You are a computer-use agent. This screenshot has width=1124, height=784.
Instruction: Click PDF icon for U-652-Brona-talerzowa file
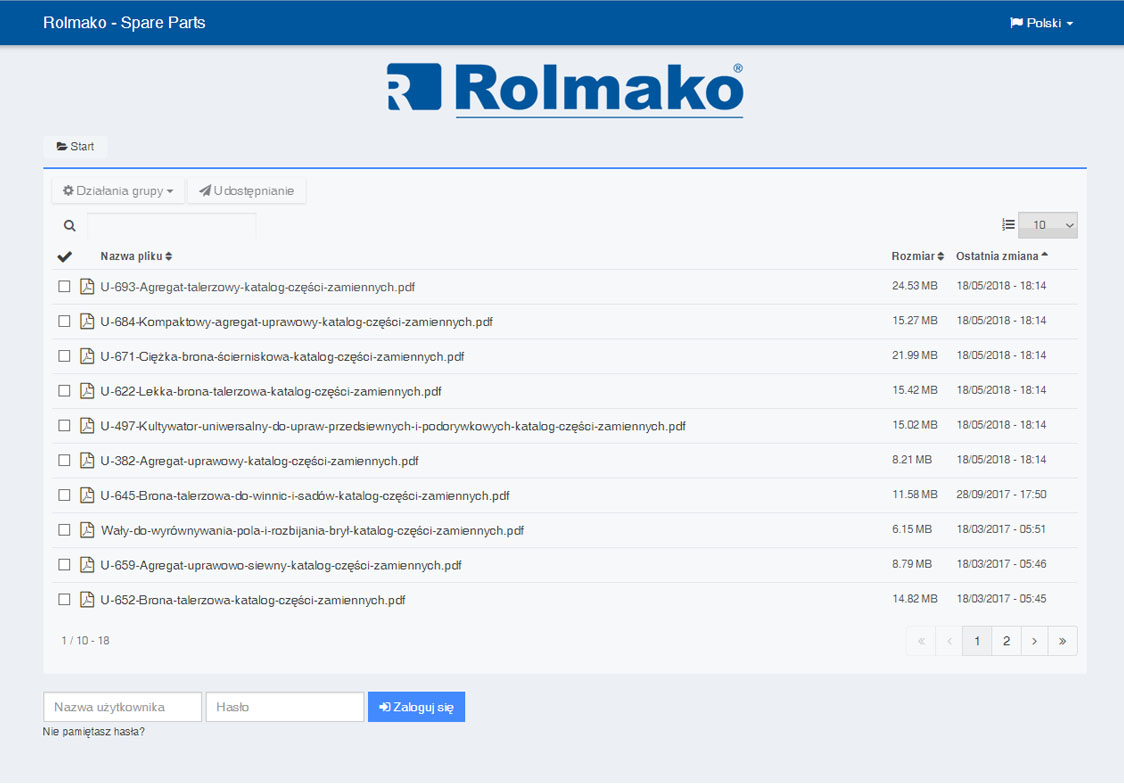(87, 599)
